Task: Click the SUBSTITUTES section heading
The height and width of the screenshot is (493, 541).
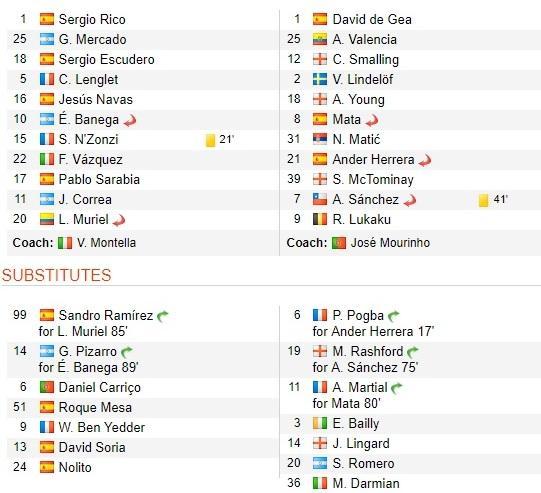Action: tap(57, 275)
